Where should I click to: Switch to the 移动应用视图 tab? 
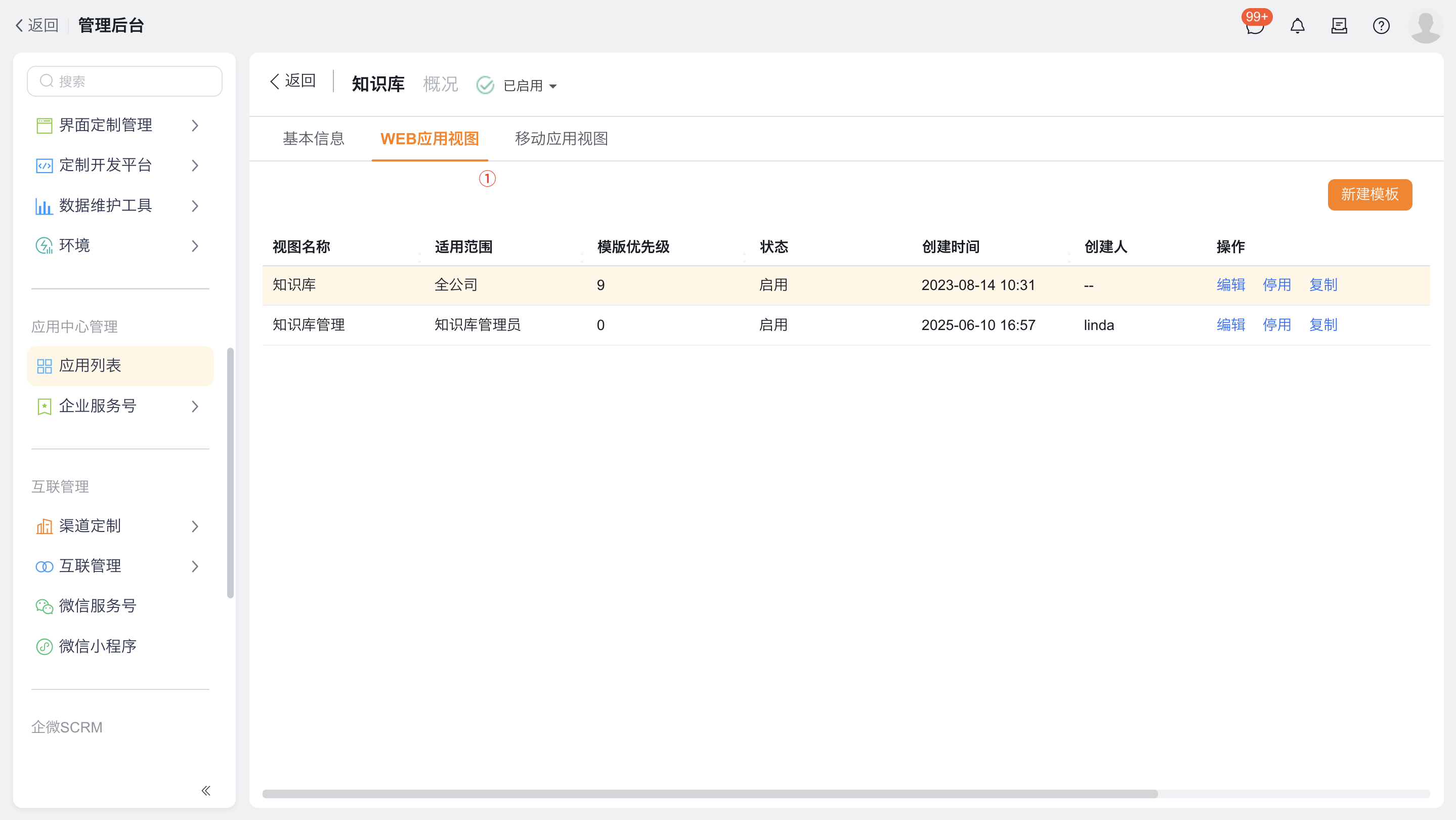point(561,139)
